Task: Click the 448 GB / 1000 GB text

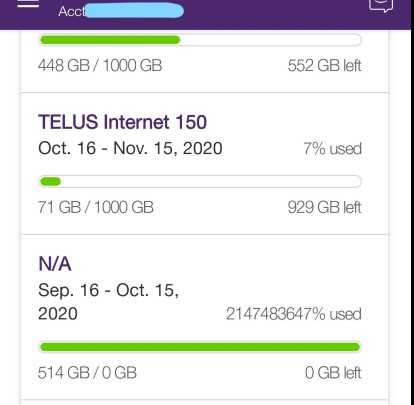Action: 100,65
